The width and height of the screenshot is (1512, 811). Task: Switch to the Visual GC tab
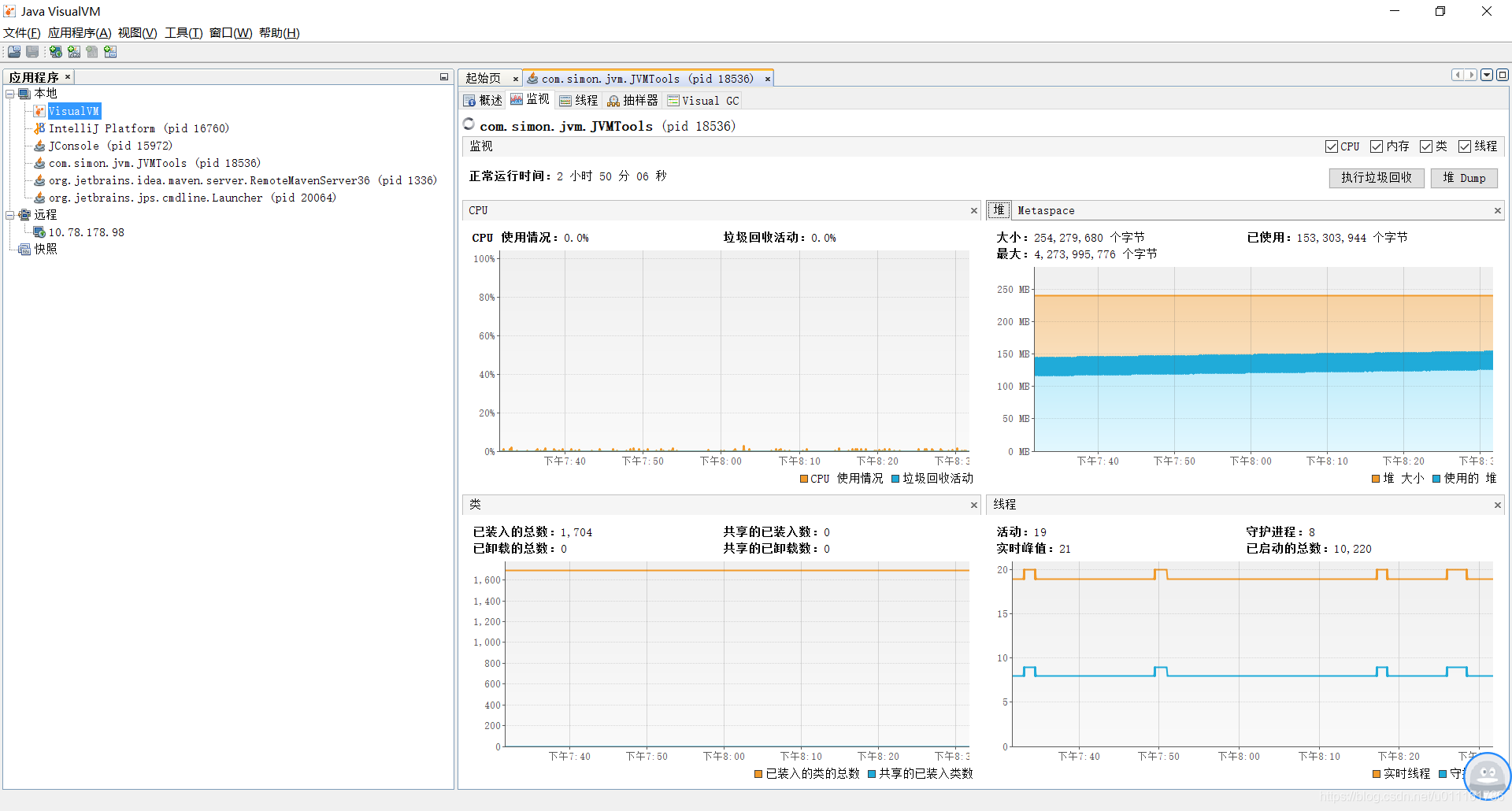[x=703, y=101]
